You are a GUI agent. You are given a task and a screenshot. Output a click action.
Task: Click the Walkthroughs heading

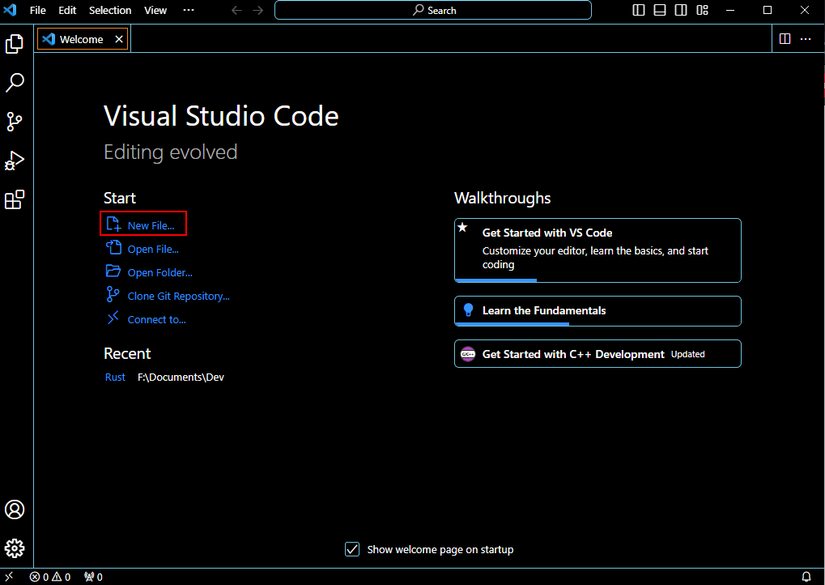coord(502,198)
